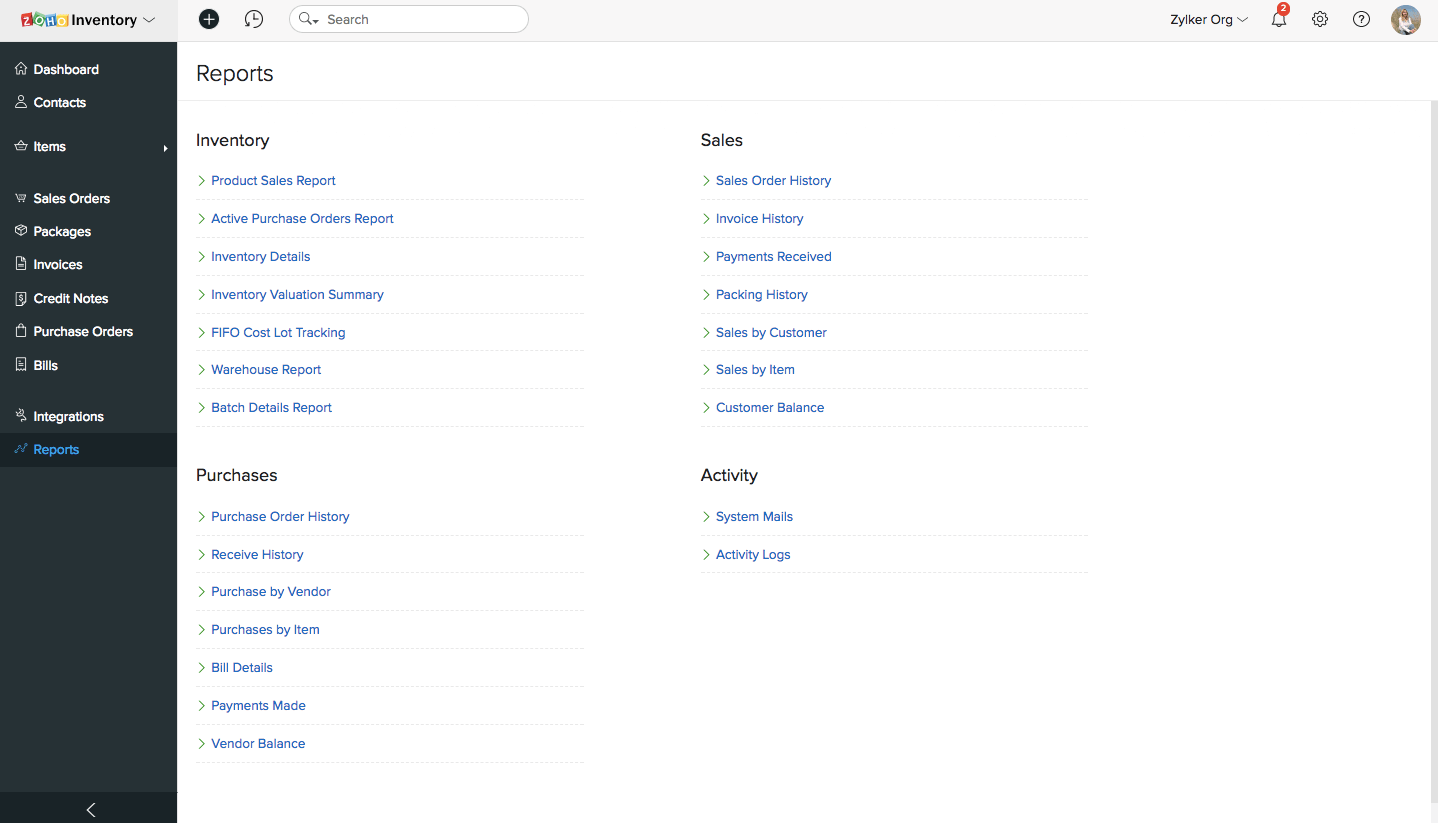The image size is (1438, 823).
Task: Click the quick create plus icon
Action: pos(209,19)
